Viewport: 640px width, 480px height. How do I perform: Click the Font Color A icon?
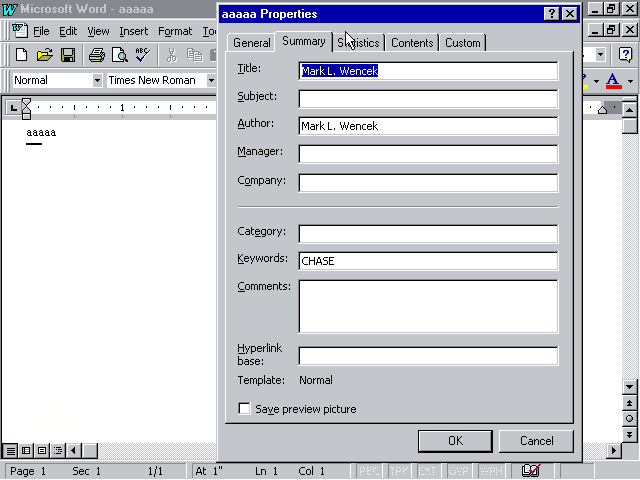click(x=613, y=80)
